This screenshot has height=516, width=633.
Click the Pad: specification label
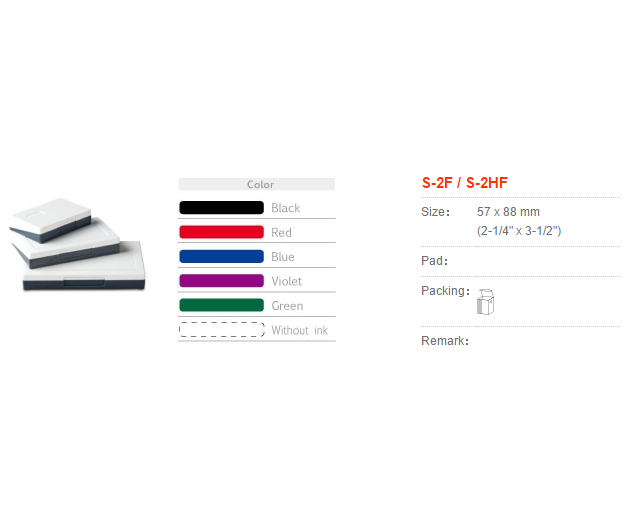[434, 260]
